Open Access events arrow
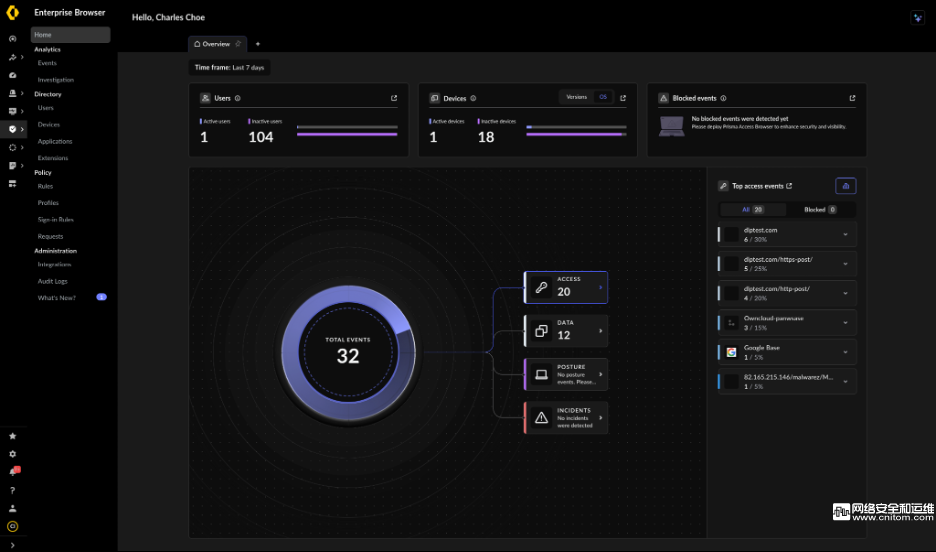936x552 pixels. pos(601,288)
